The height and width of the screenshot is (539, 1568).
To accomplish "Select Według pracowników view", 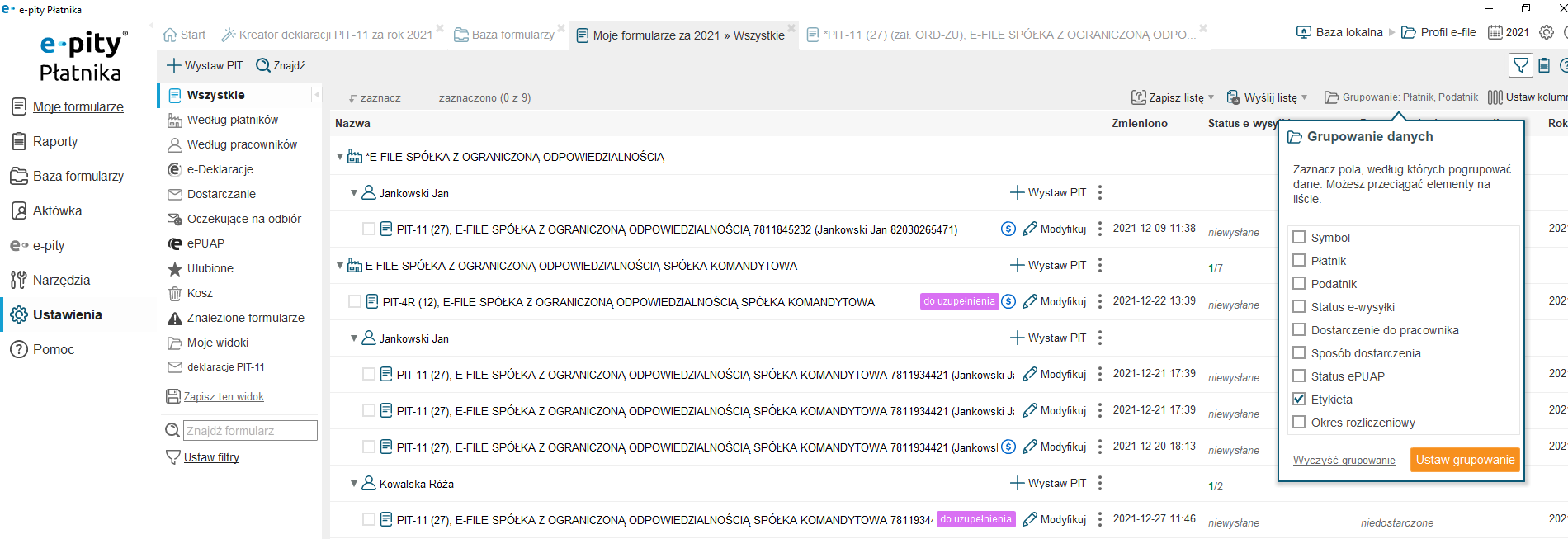I will pyautogui.click(x=233, y=144).
